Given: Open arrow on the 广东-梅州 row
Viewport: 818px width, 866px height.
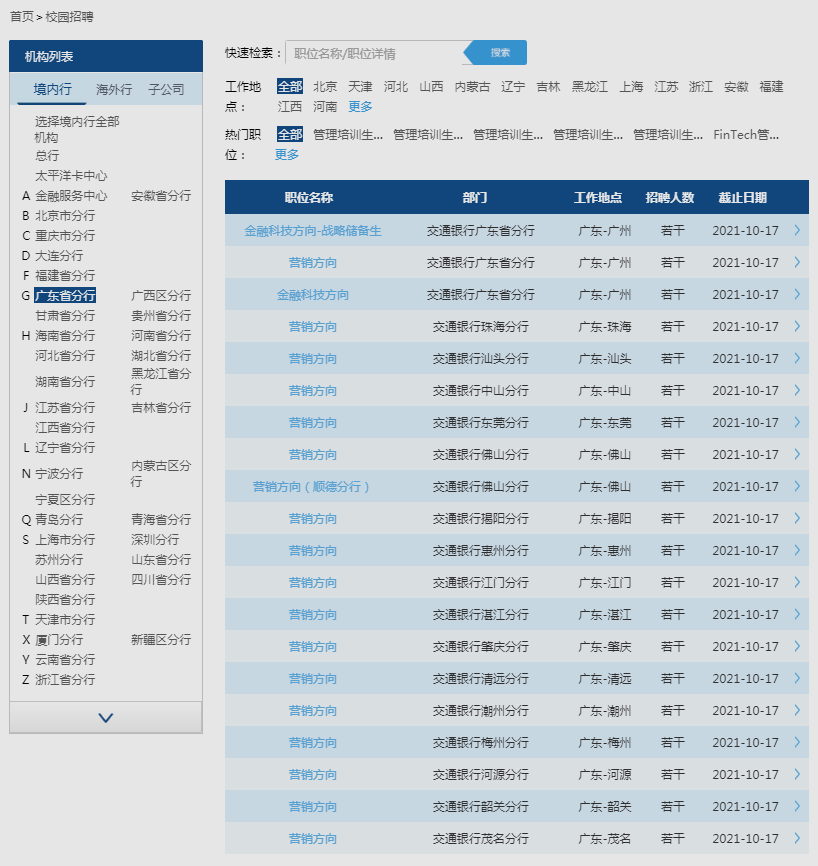Looking at the screenshot, I should 797,743.
